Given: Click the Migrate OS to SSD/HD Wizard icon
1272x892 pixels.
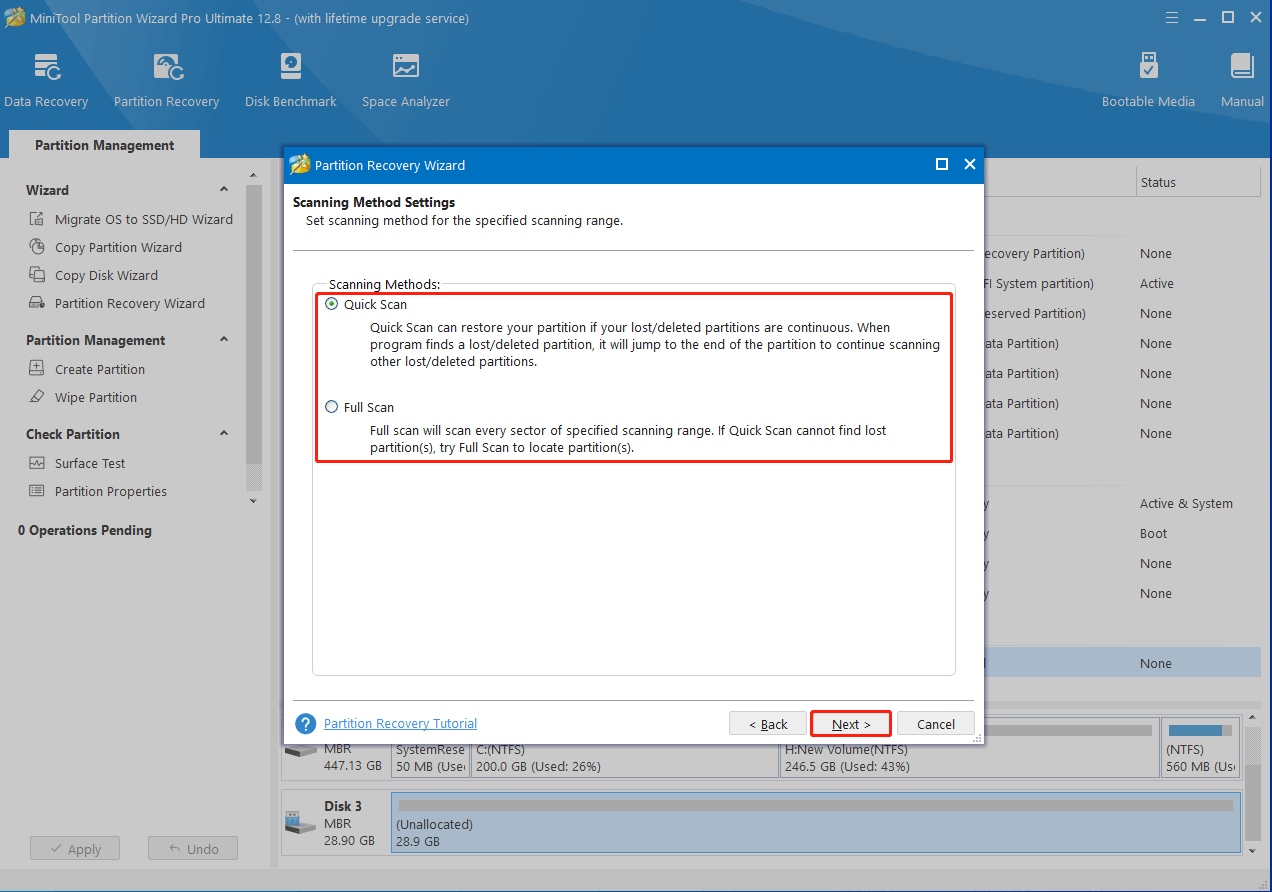Looking at the screenshot, I should click(37, 219).
